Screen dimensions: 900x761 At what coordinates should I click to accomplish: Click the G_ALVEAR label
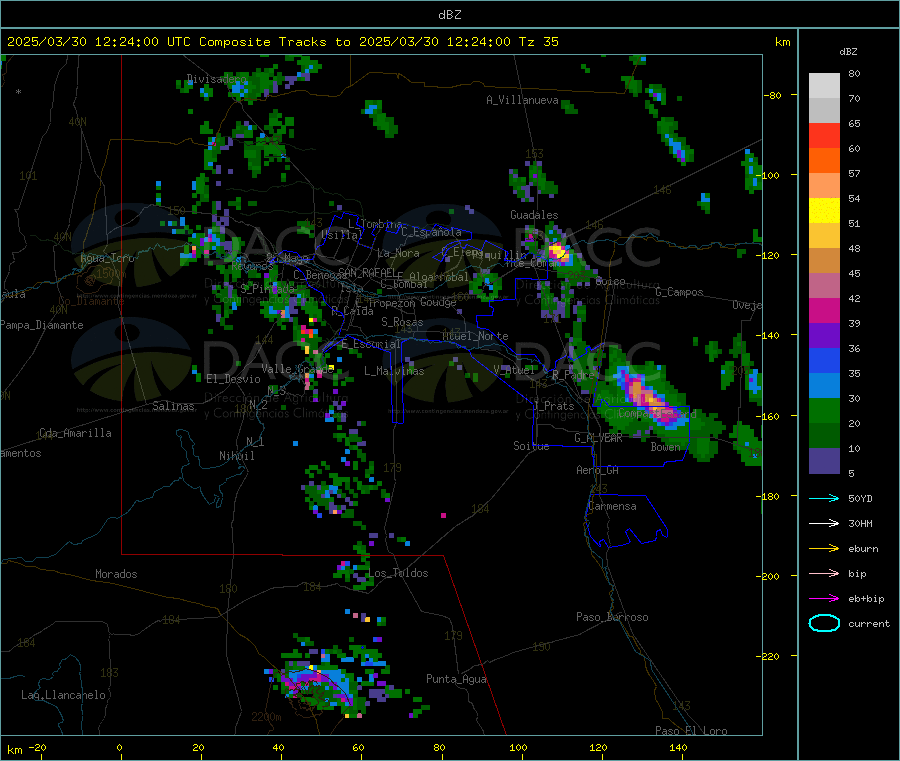pyautogui.click(x=598, y=438)
